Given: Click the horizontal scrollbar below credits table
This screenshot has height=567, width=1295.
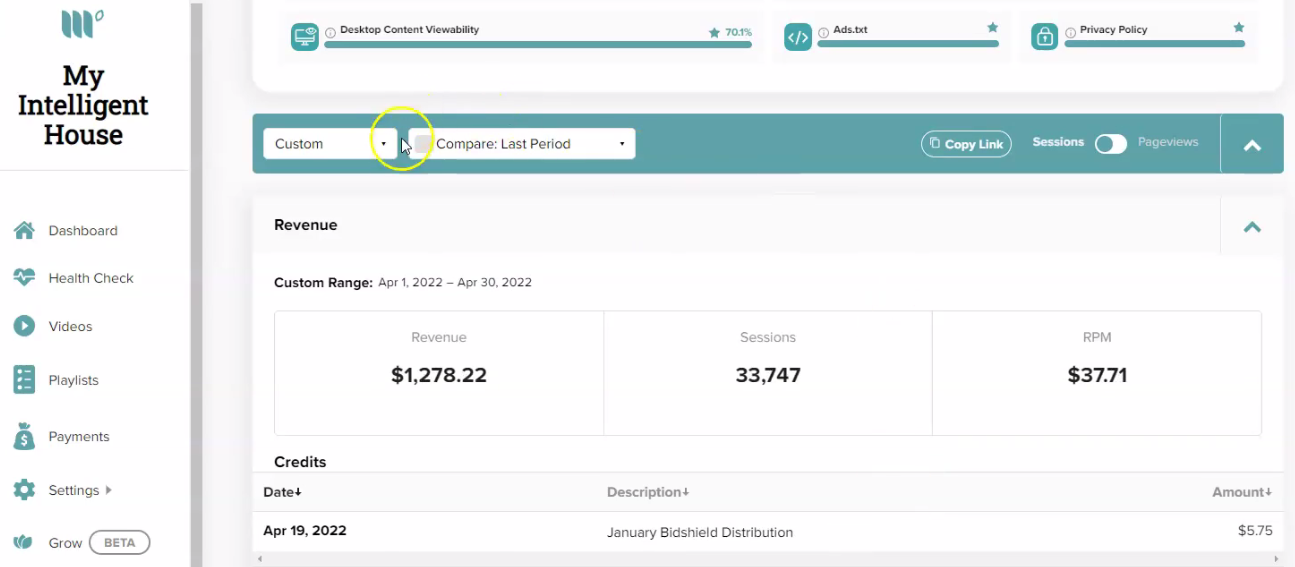Looking at the screenshot, I should [x=768, y=558].
